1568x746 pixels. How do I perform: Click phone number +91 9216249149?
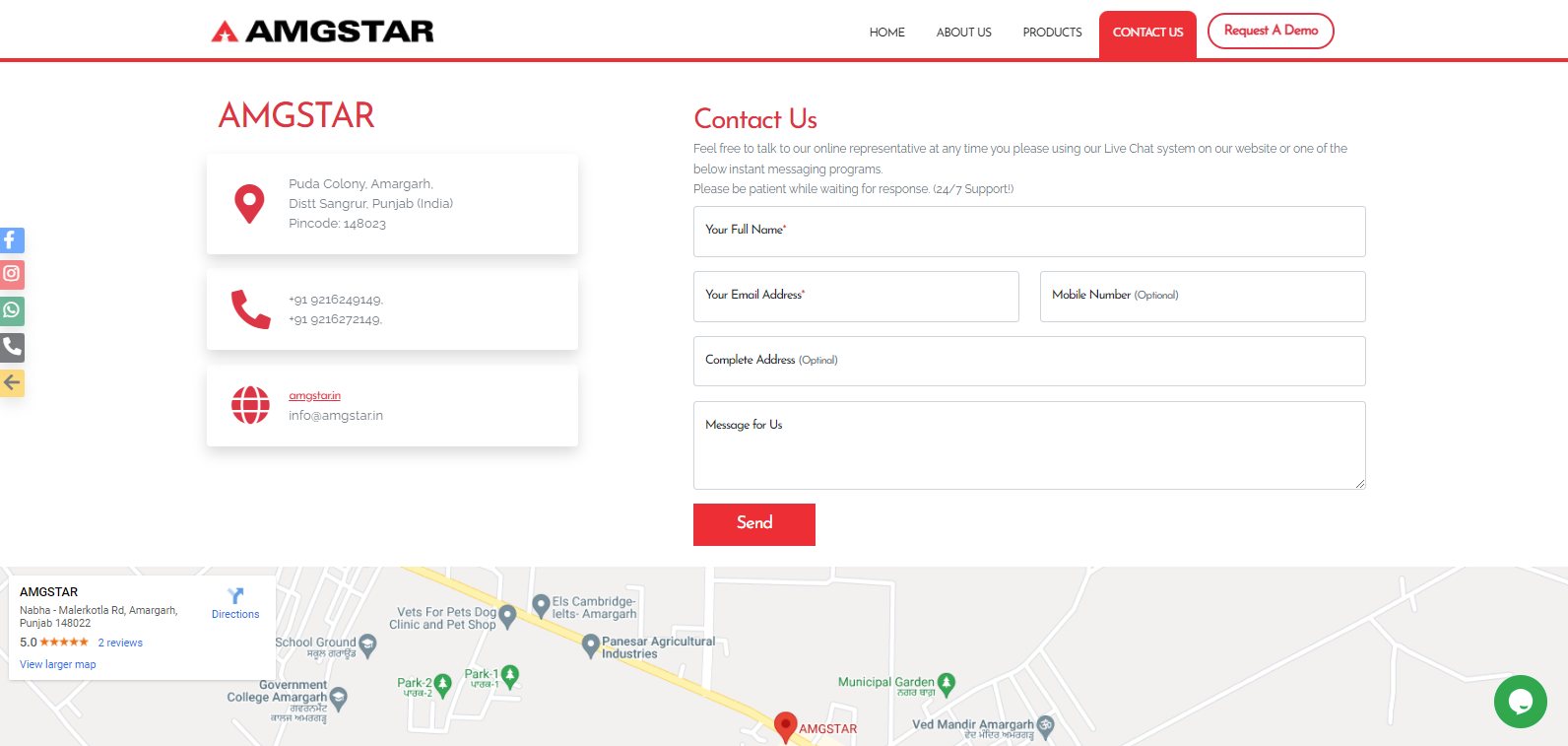pyautogui.click(x=335, y=300)
